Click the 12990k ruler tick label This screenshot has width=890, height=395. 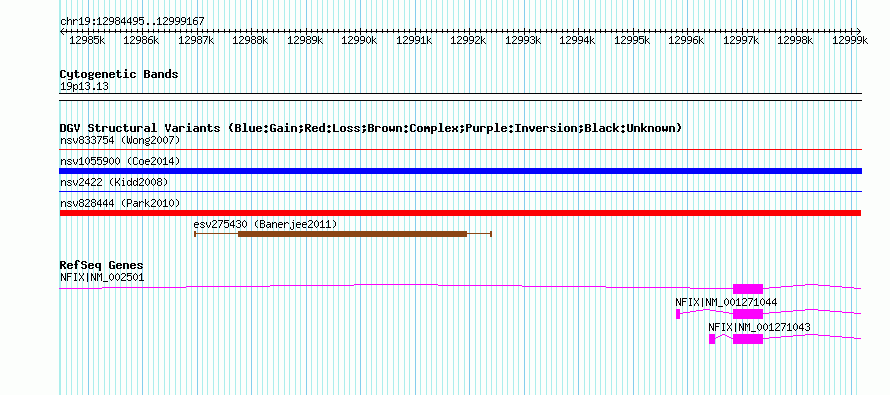click(359, 40)
